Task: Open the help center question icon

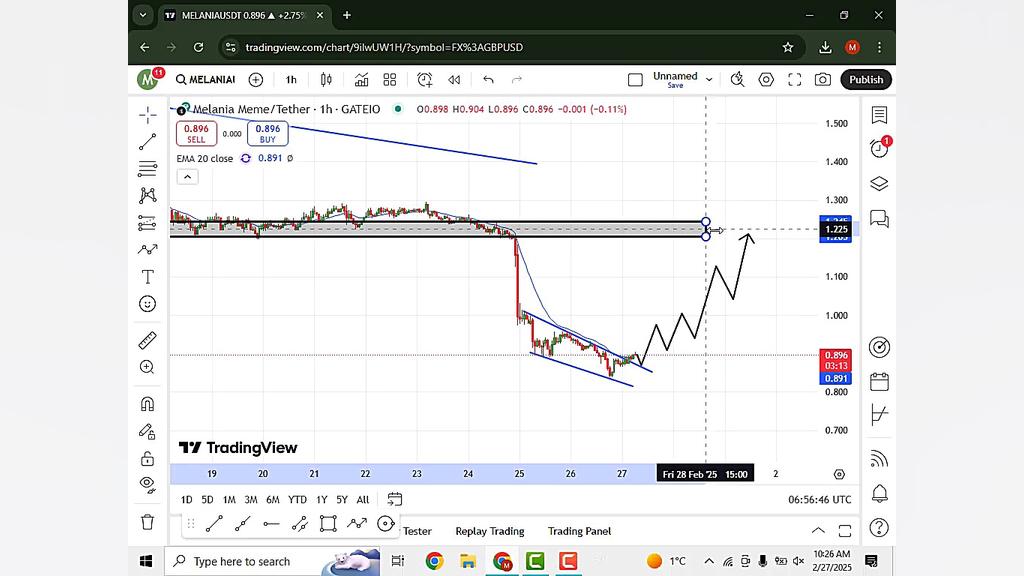Action: 879,527
